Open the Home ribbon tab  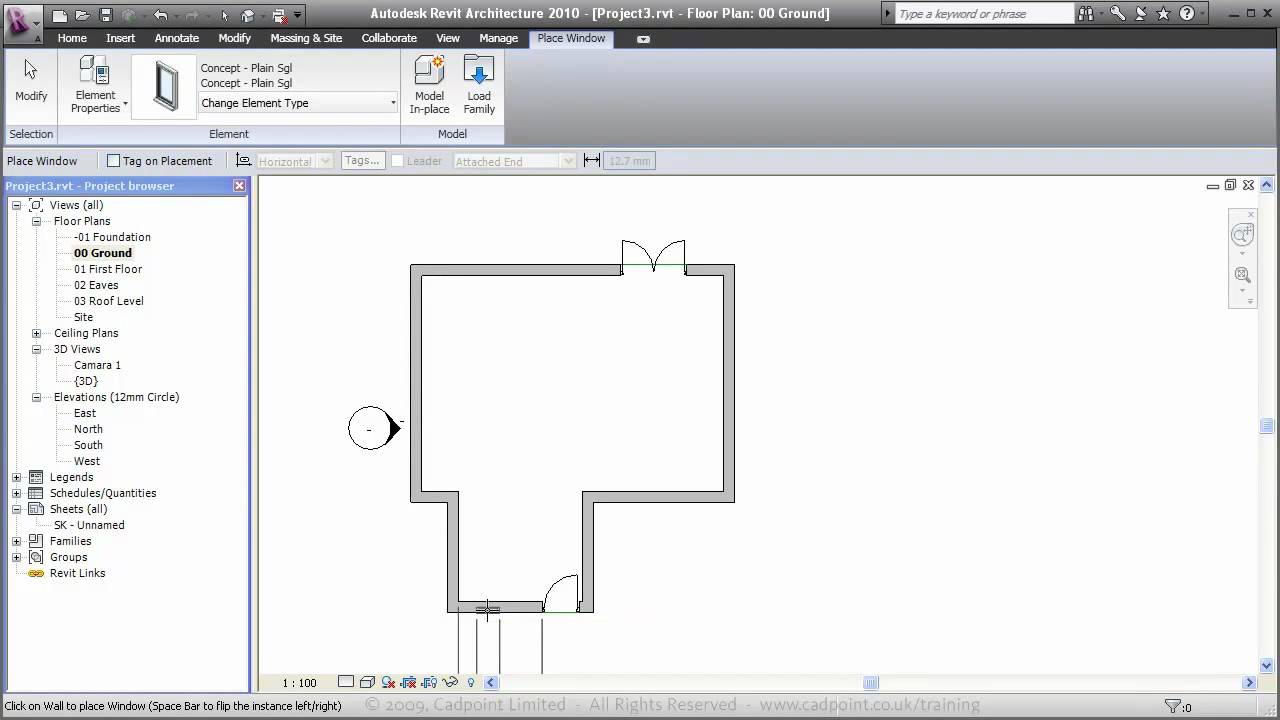[72, 38]
